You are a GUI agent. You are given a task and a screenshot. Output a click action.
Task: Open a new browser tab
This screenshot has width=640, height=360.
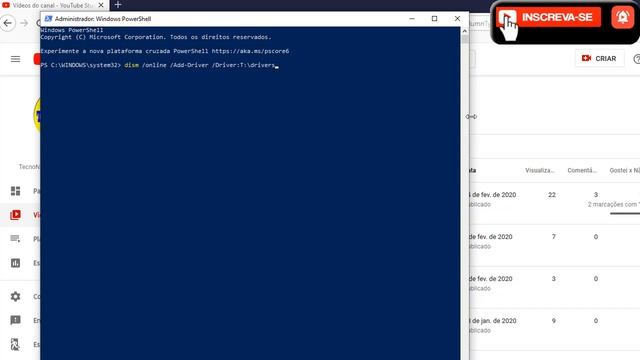118,5
